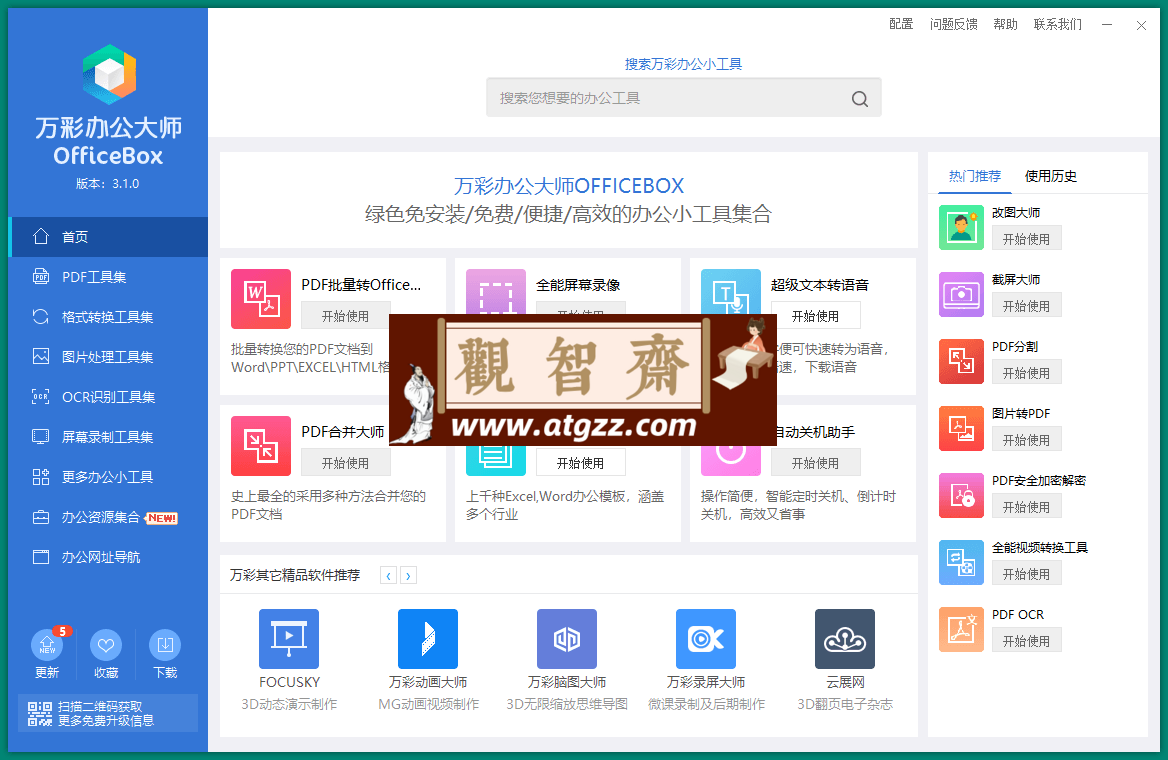
Task: Click the OfficeBox hexagon logo
Action: (110, 74)
